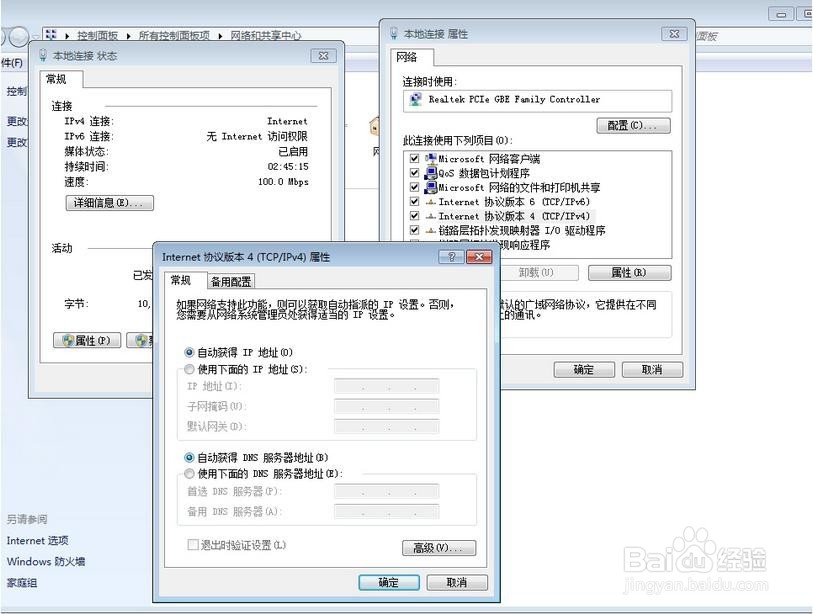Click the 属性(R) button in 本地连接 属性
Image resolution: width=813 pixels, height=614 pixels.
tap(629, 272)
